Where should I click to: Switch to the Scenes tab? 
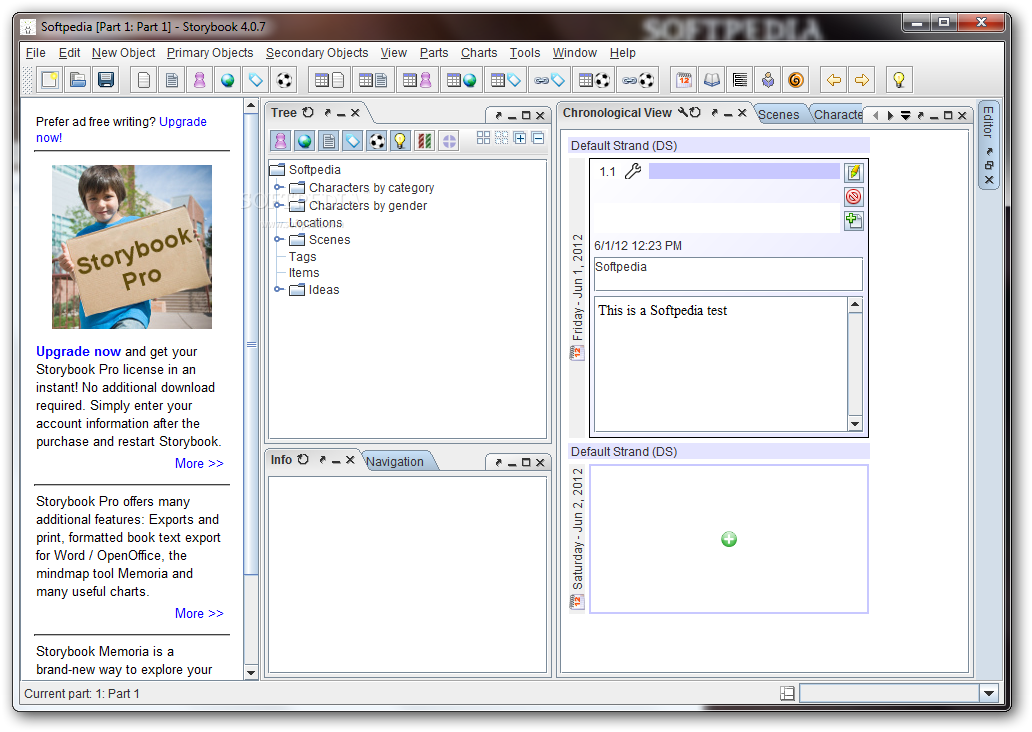779,115
